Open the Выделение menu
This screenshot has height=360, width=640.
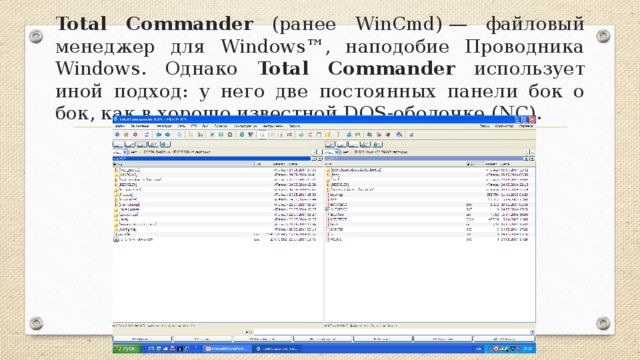point(140,126)
